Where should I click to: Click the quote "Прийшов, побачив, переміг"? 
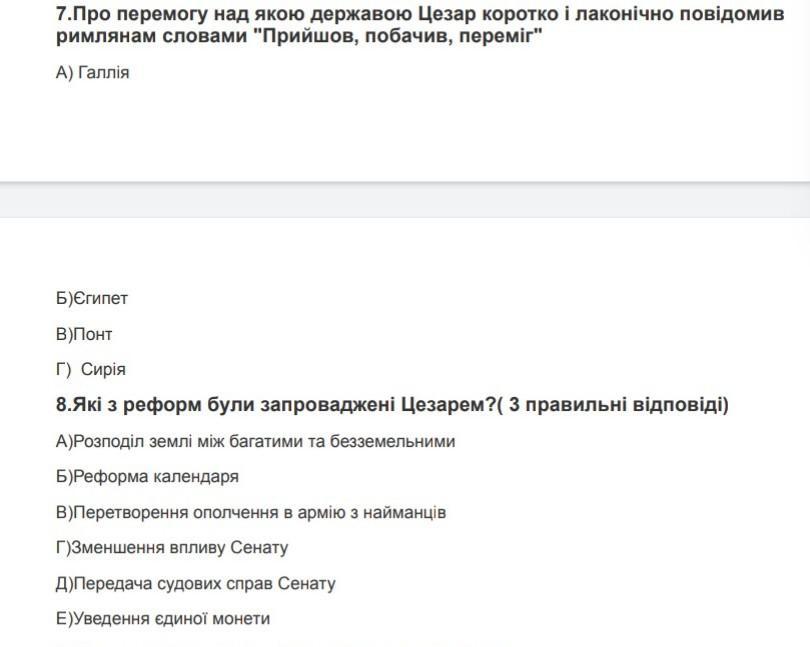(397, 36)
